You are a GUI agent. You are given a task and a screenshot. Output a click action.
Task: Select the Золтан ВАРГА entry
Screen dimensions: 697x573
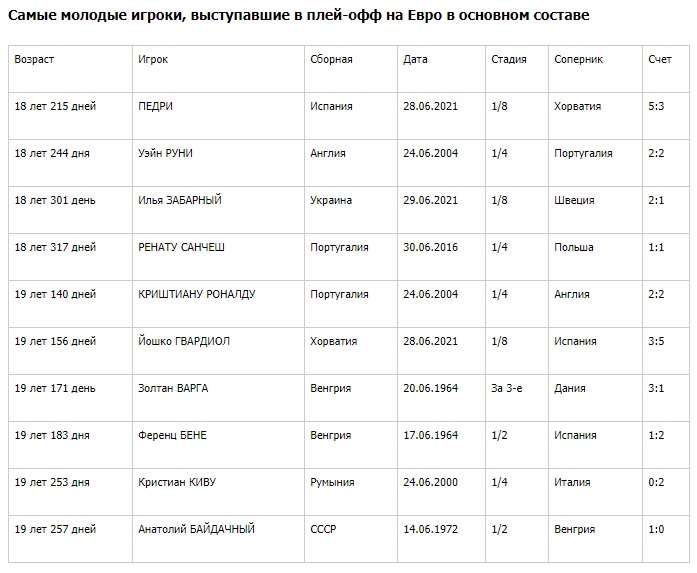click(173, 389)
